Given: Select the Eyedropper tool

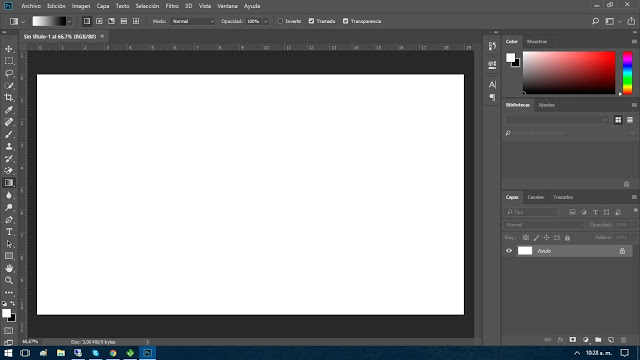Looking at the screenshot, I should [9, 110].
